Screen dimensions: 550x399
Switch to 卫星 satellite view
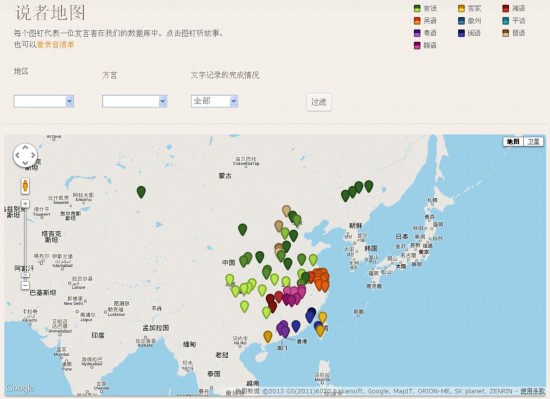[x=533, y=142]
